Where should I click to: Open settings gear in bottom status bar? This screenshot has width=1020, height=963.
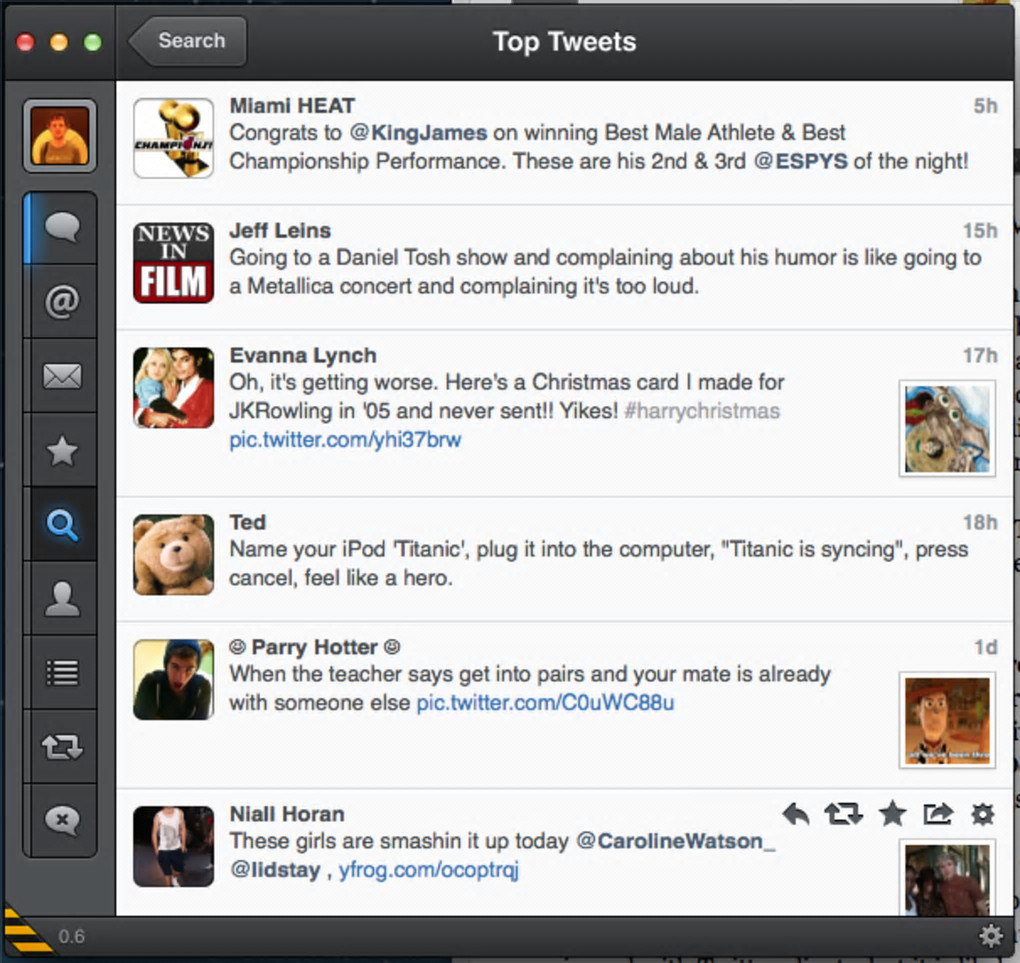click(991, 936)
